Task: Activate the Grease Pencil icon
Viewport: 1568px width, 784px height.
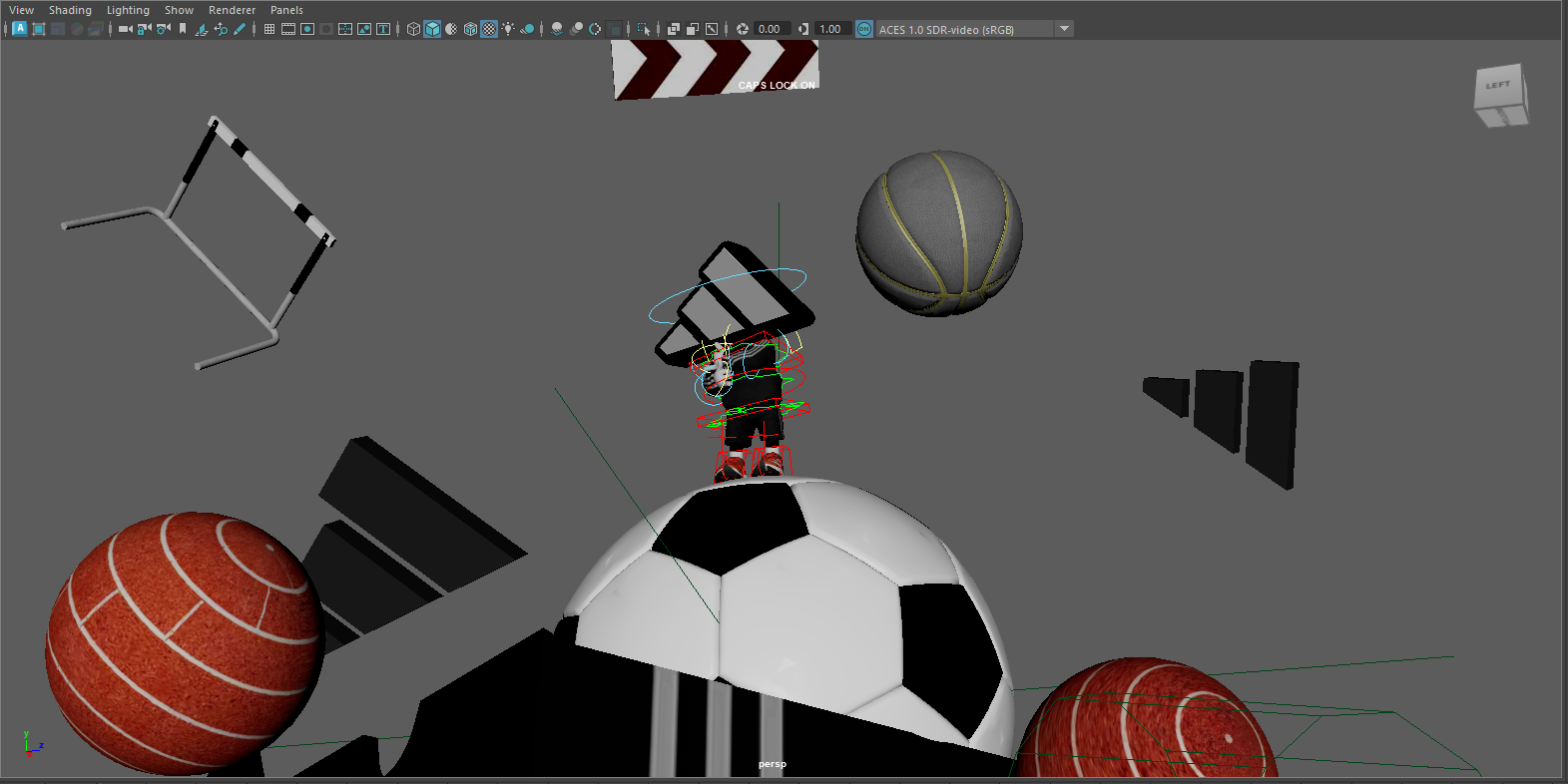Action: point(240,29)
